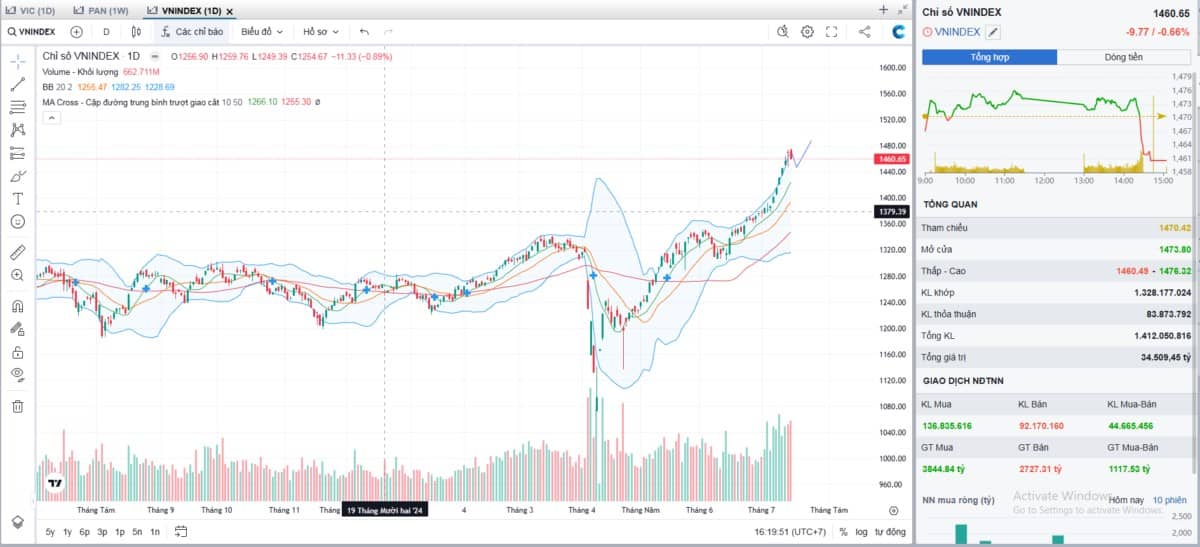Select the Tổng hợp tab
Image resolution: width=1200 pixels, height=547 pixels.
pyautogui.click(x=989, y=57)
